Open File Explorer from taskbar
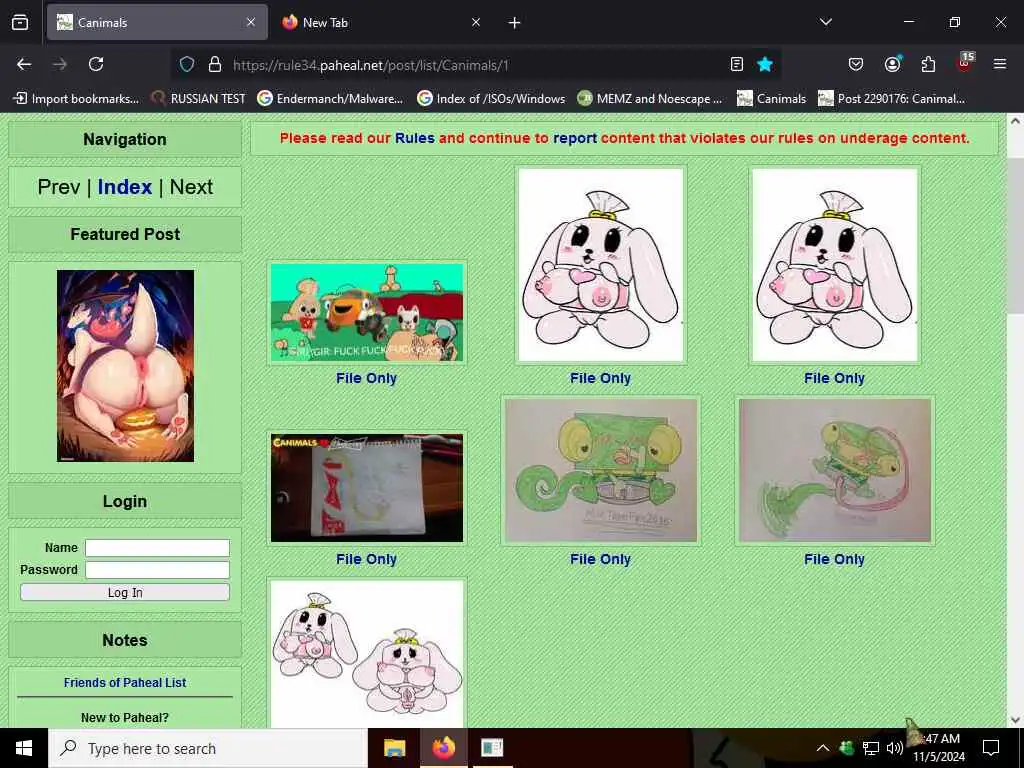 [x=394, y=748]
